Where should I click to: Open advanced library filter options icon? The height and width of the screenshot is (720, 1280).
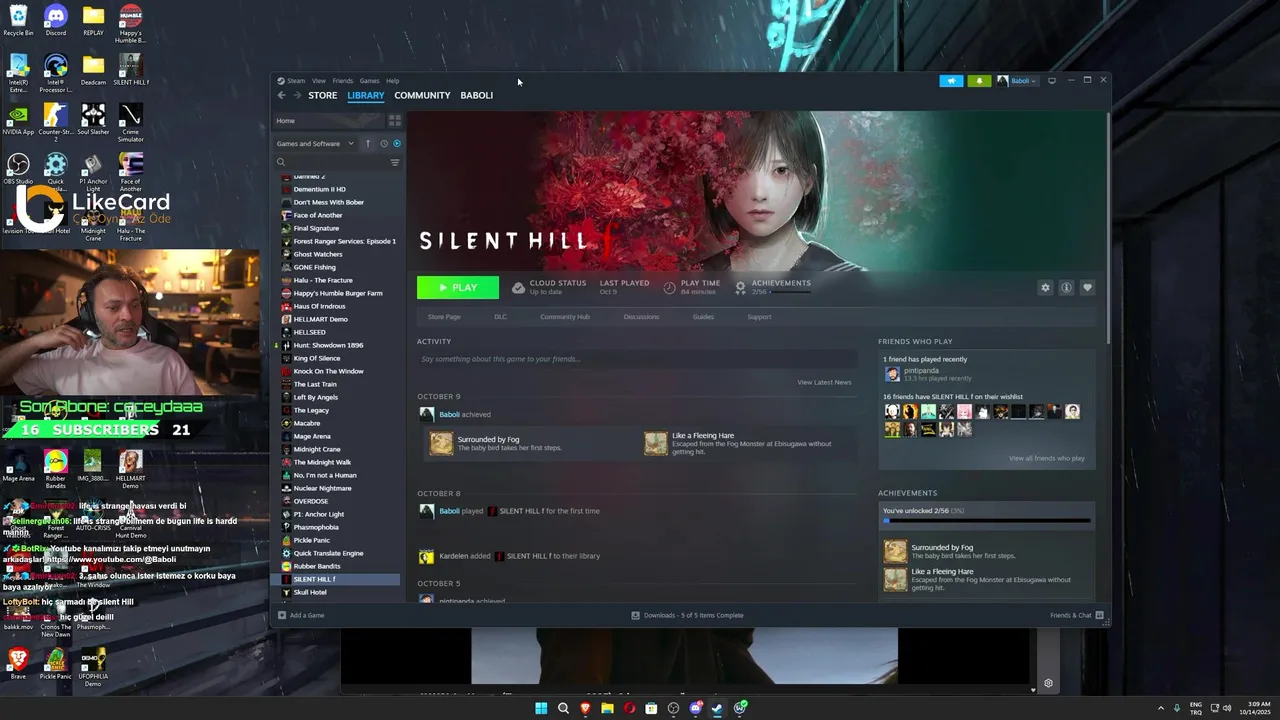395,162
